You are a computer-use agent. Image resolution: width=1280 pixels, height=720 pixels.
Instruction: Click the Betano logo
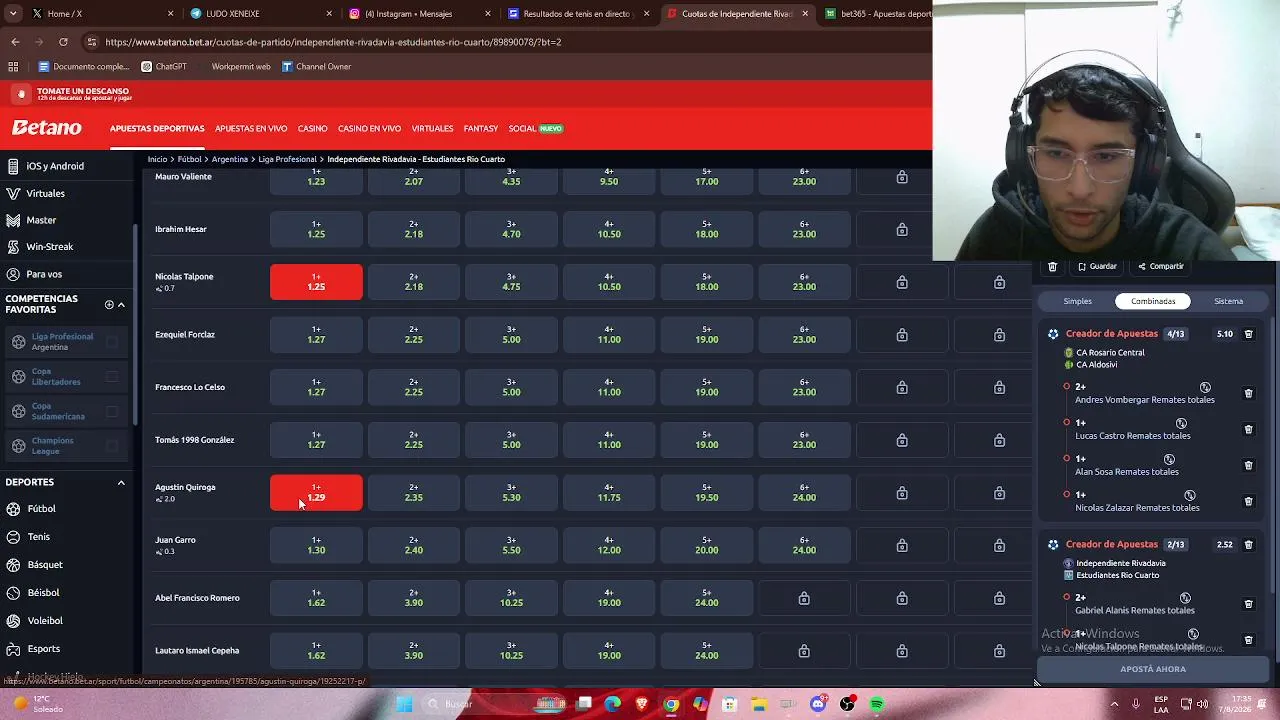point(47,128)
